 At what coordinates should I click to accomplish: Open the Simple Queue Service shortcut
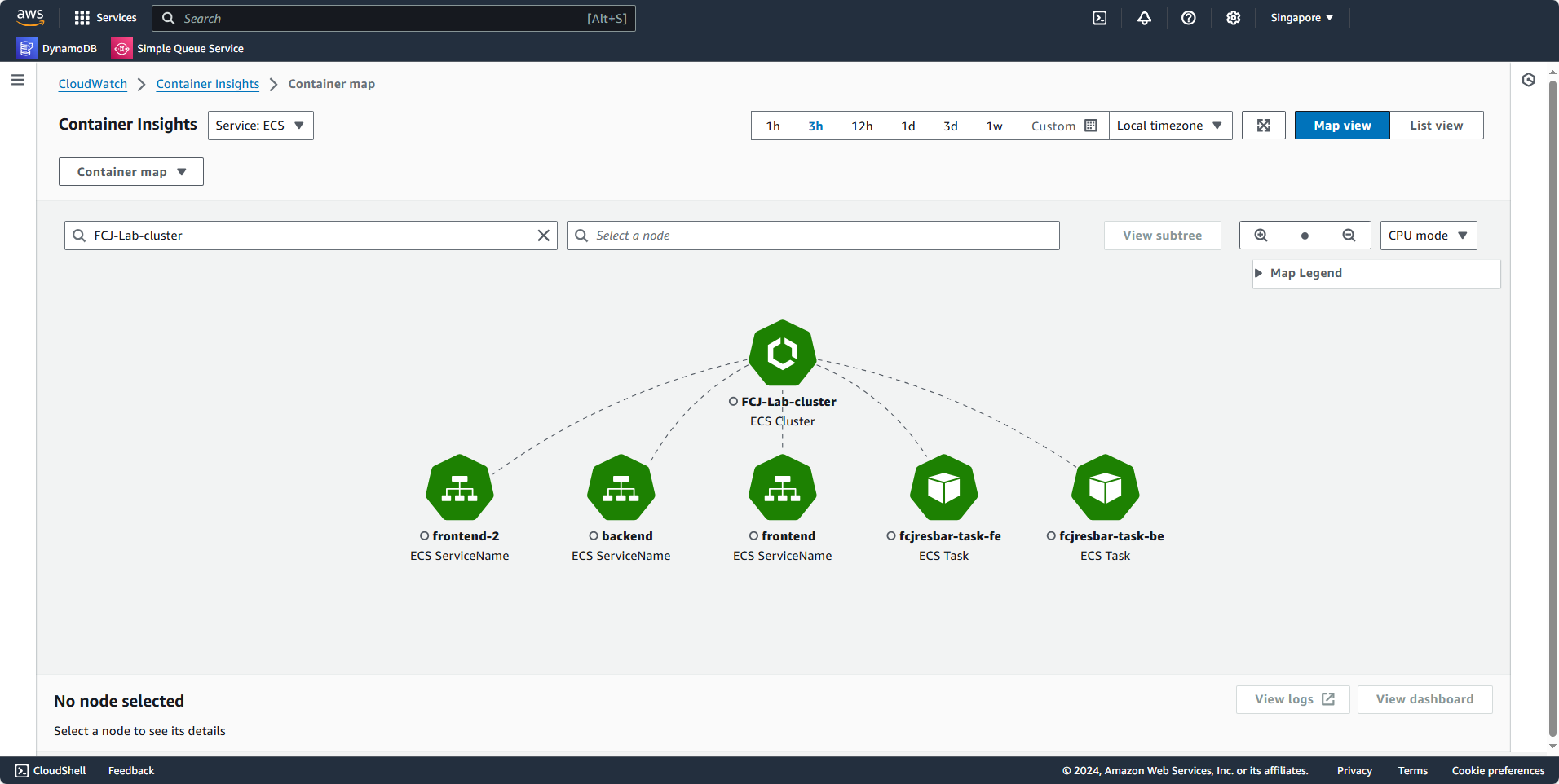[178, 48]
